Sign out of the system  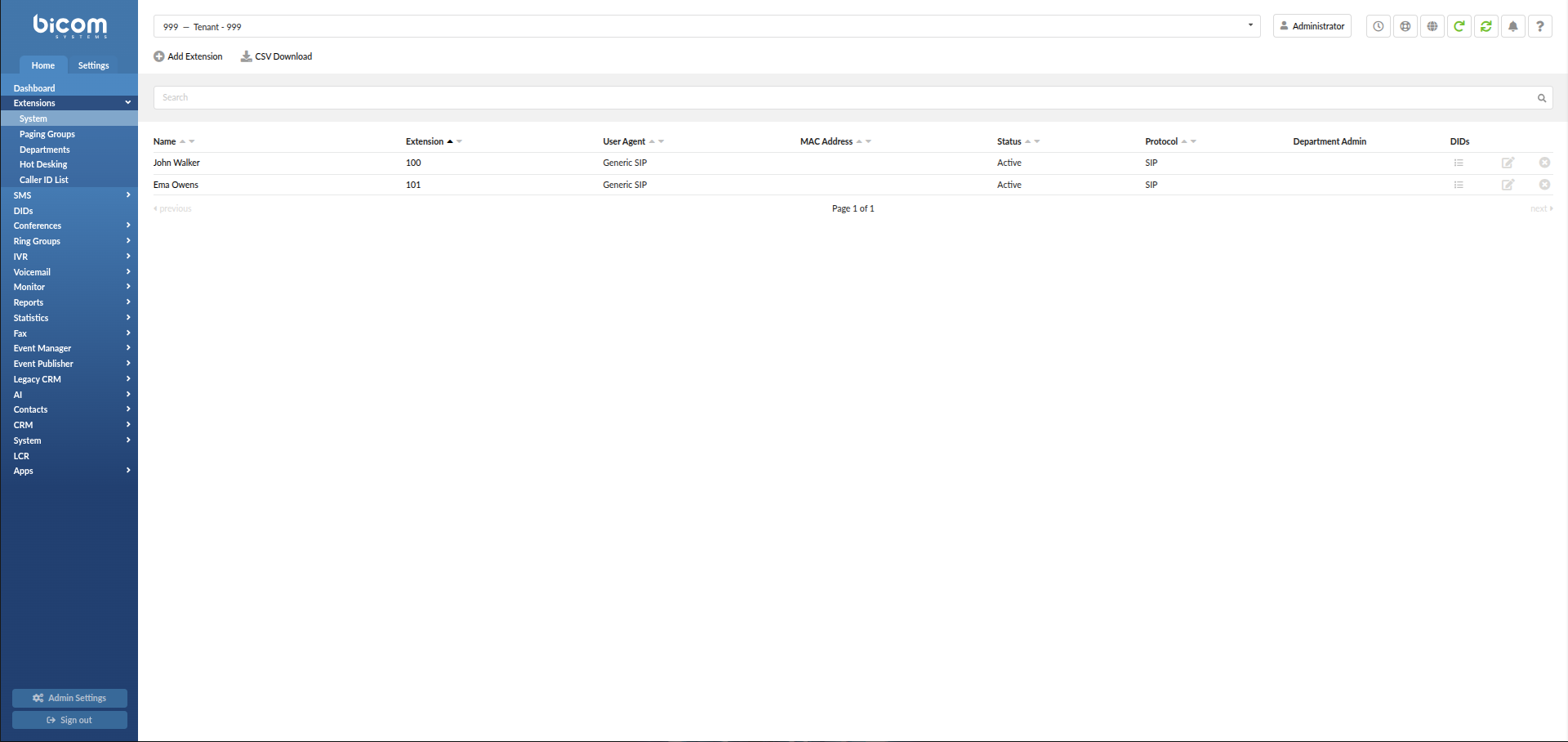(69, 720)
